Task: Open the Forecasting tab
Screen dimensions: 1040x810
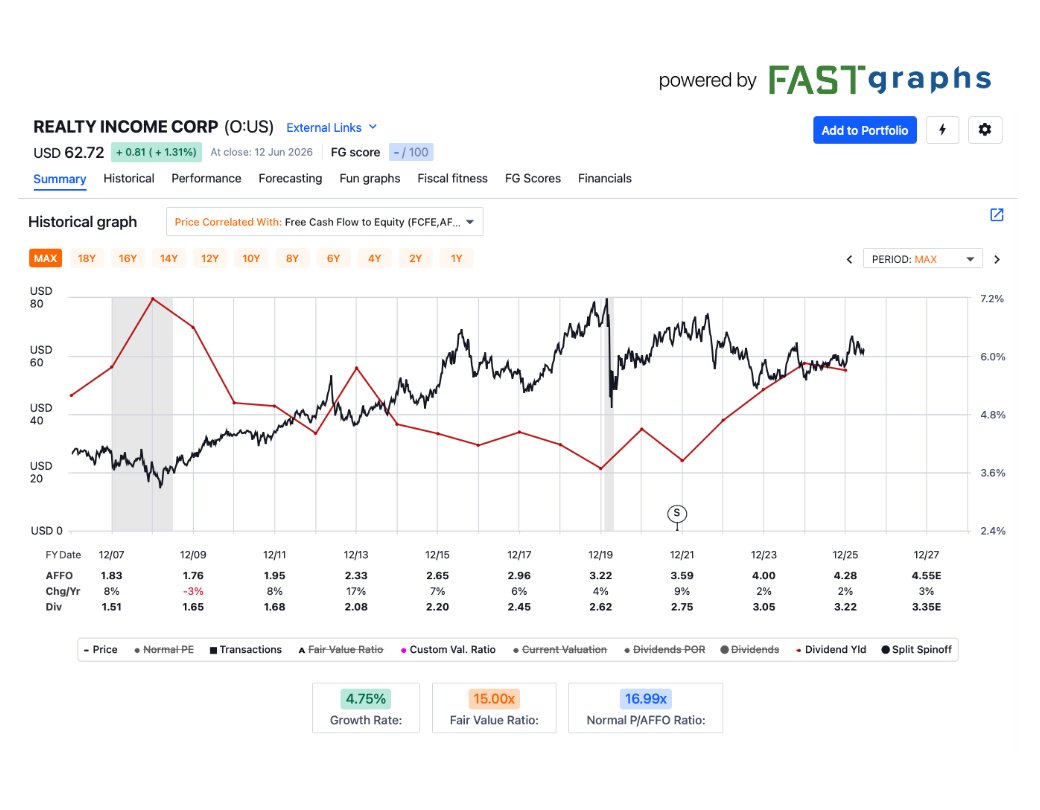Action: point(291,178)
